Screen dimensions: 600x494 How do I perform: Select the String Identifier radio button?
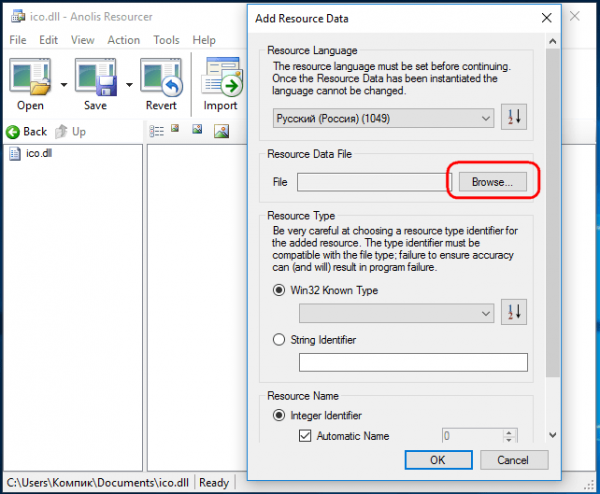279,340
